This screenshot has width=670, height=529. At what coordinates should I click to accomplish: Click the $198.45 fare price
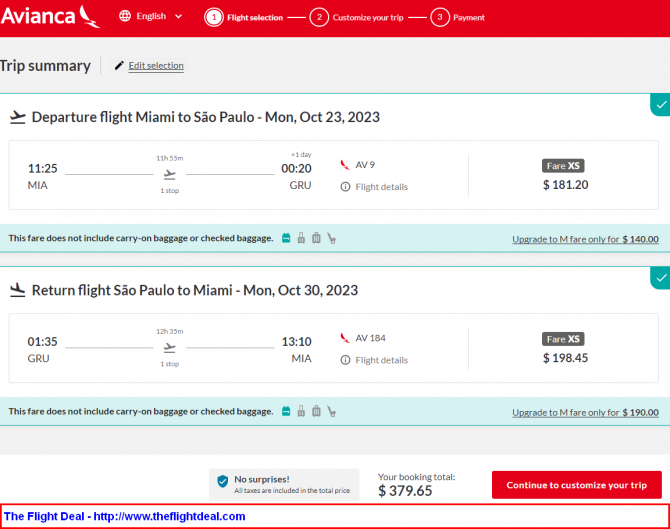[565, 358]
